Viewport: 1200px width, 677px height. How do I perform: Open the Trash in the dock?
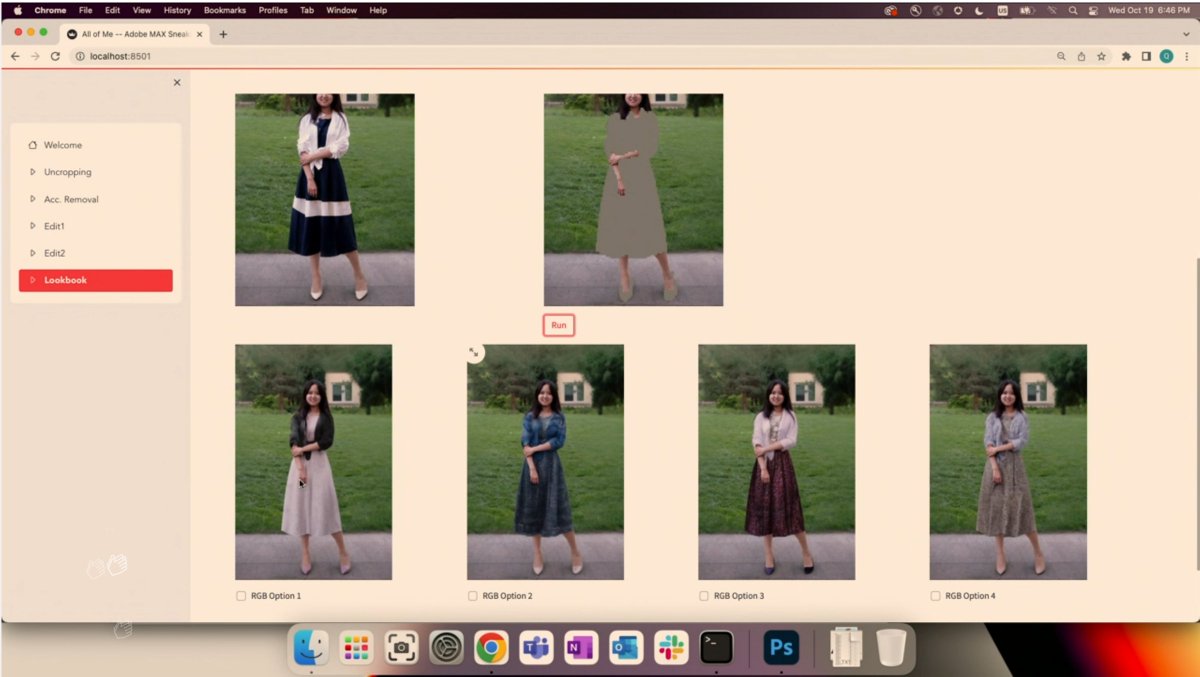(891, 648)
